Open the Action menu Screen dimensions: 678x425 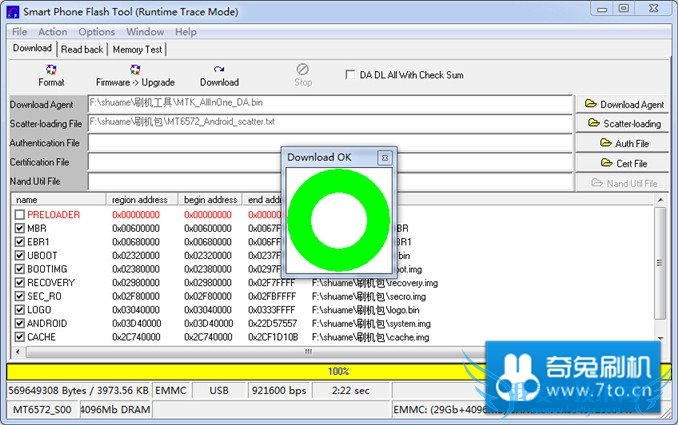point(53,32)
